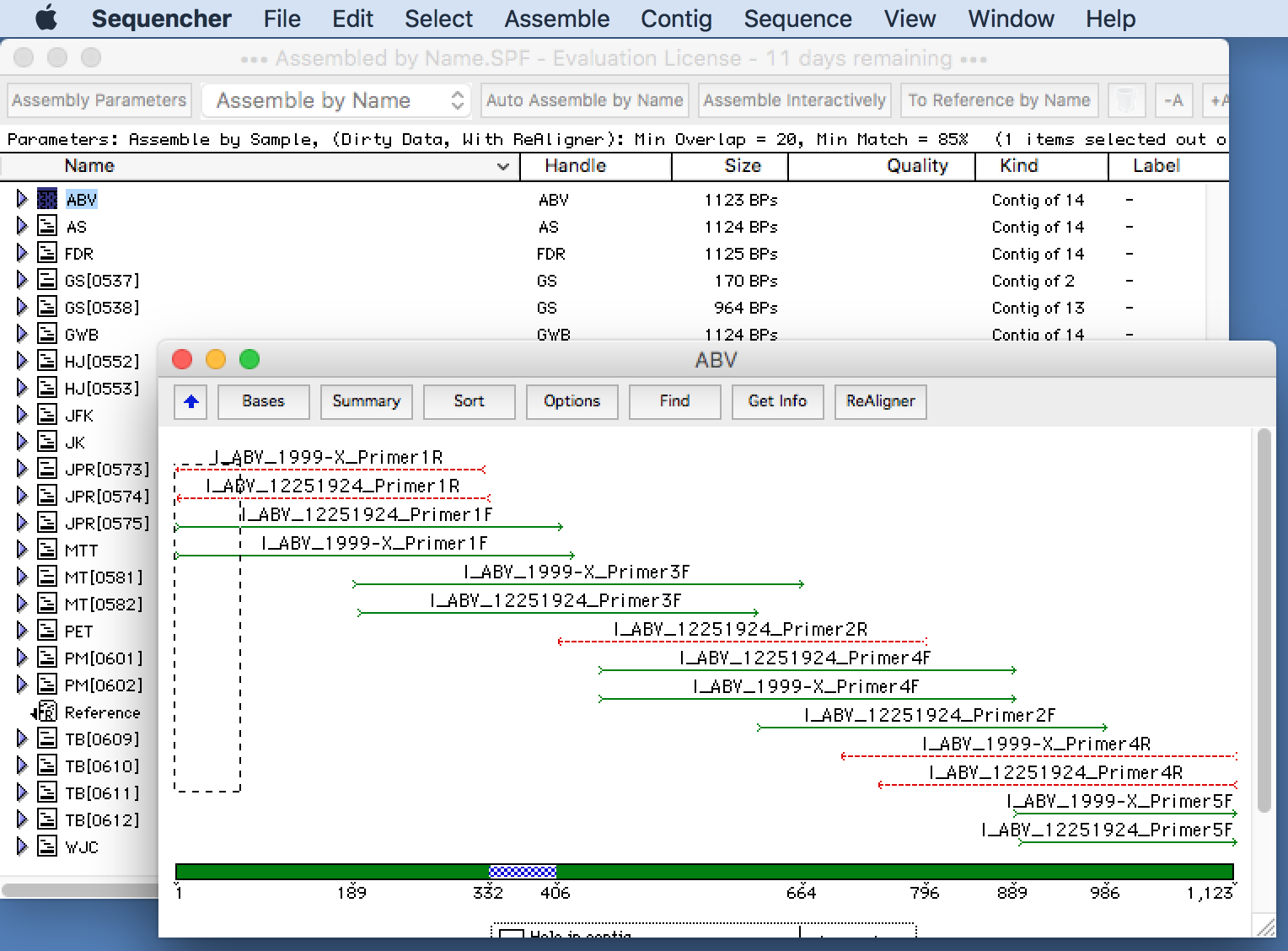The image size is (1288, 951).
Task: Click To Reference by Name button
Action: (x=999, y=100)
